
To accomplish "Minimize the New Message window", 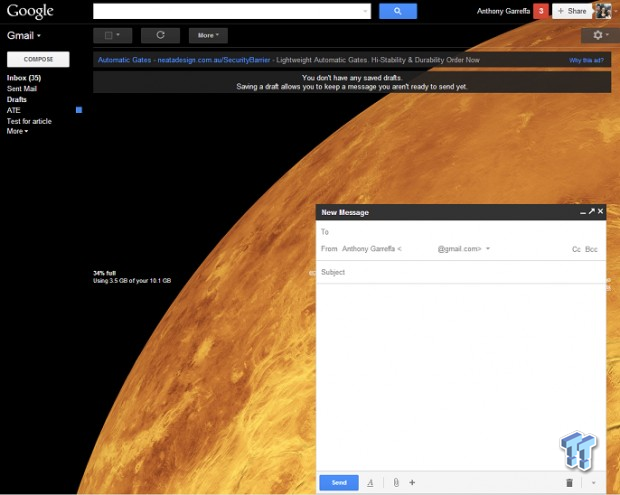I will [583, 212].
